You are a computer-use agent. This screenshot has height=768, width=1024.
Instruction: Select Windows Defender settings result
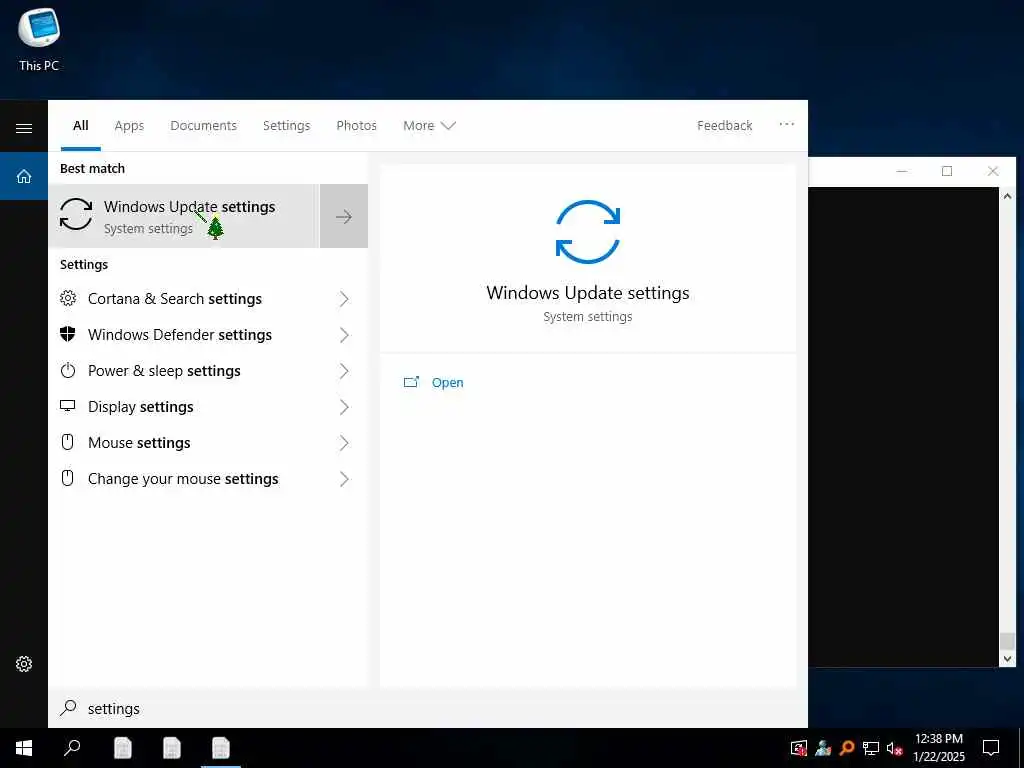click(x=208, y=334)
